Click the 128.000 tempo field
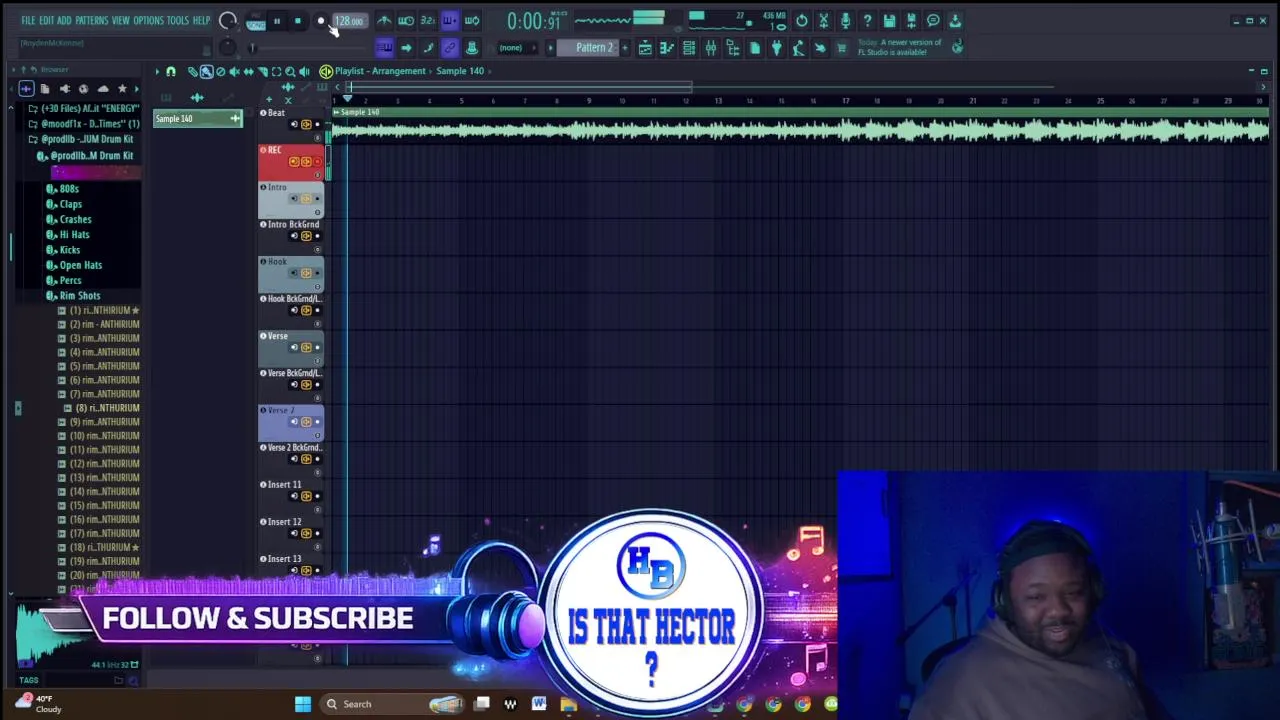 click(x=349, y=21)
